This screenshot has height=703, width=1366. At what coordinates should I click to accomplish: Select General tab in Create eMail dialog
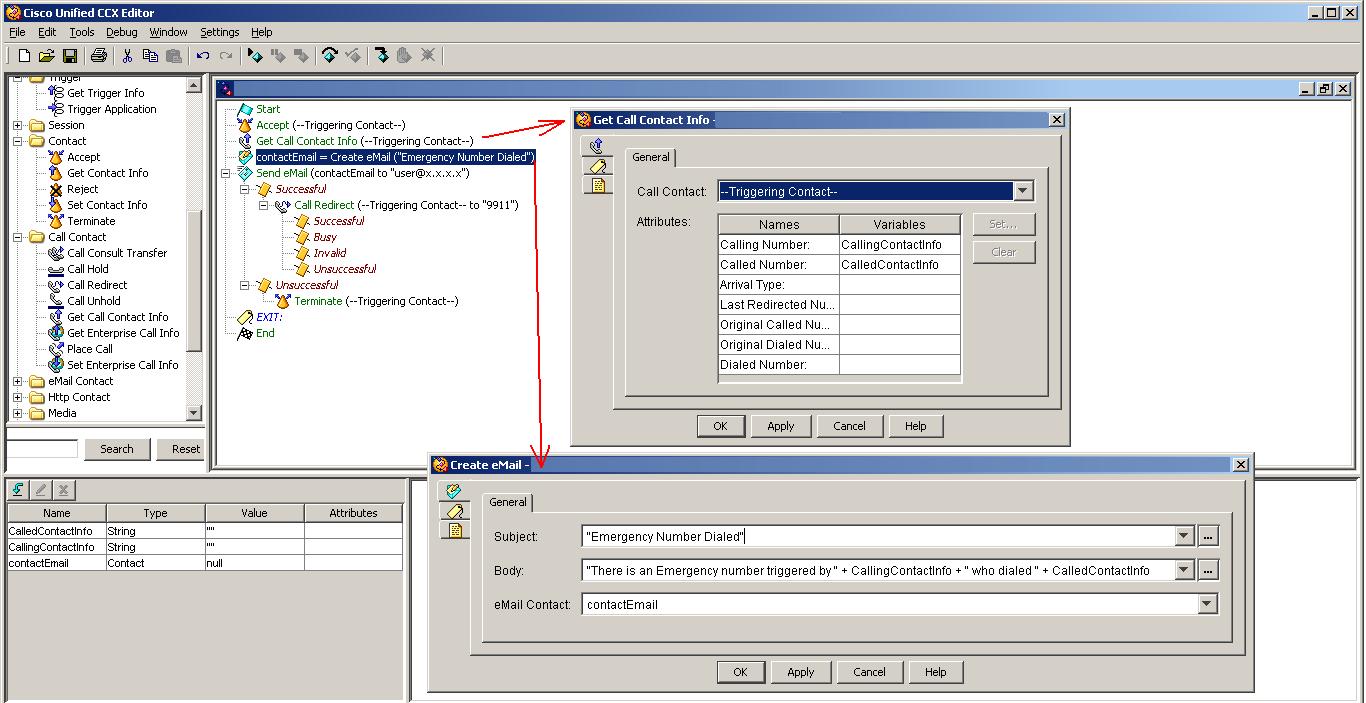tap(508, 503)
